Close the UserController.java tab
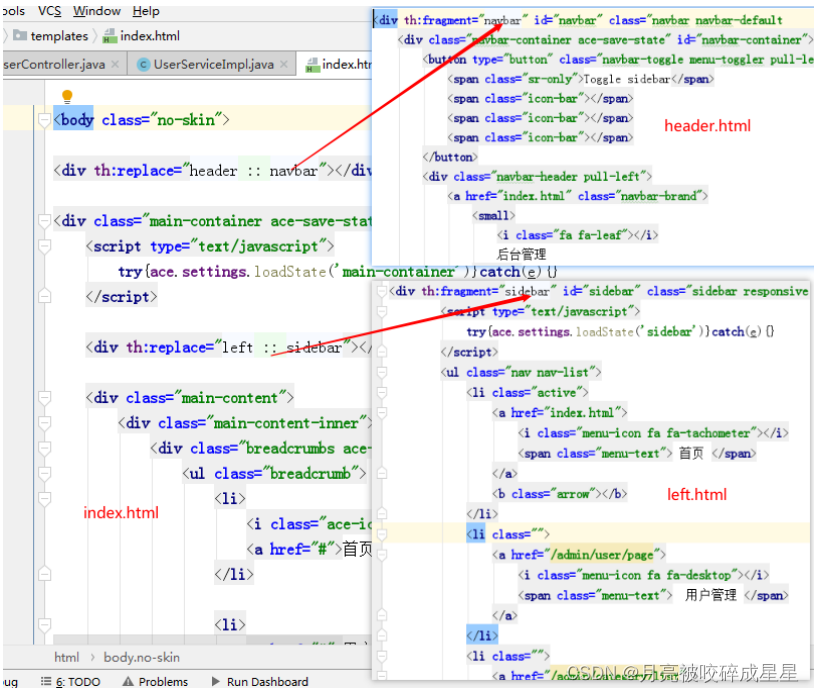 tap(115, 64)
